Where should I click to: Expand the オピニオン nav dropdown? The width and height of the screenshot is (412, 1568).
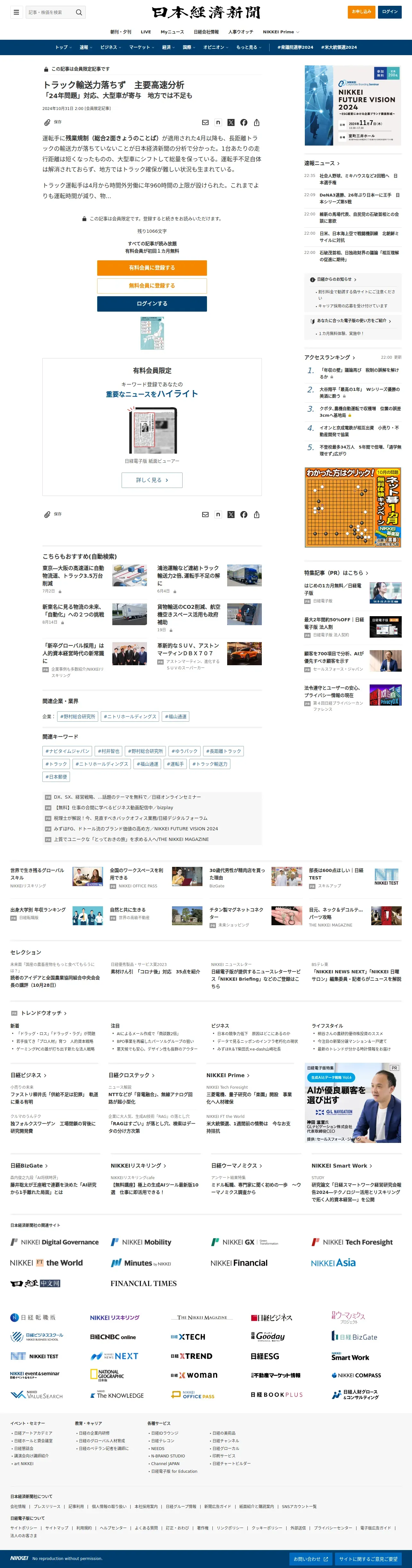point(216,47)
